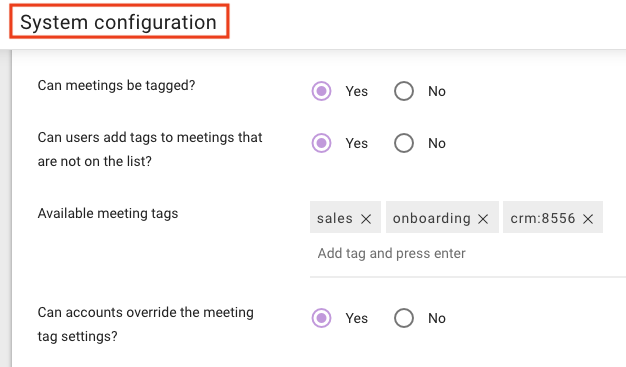This screenshot has height=367, width=626.
Task: Focus the Add tag and press enter field
Action: tap(467, 254)
